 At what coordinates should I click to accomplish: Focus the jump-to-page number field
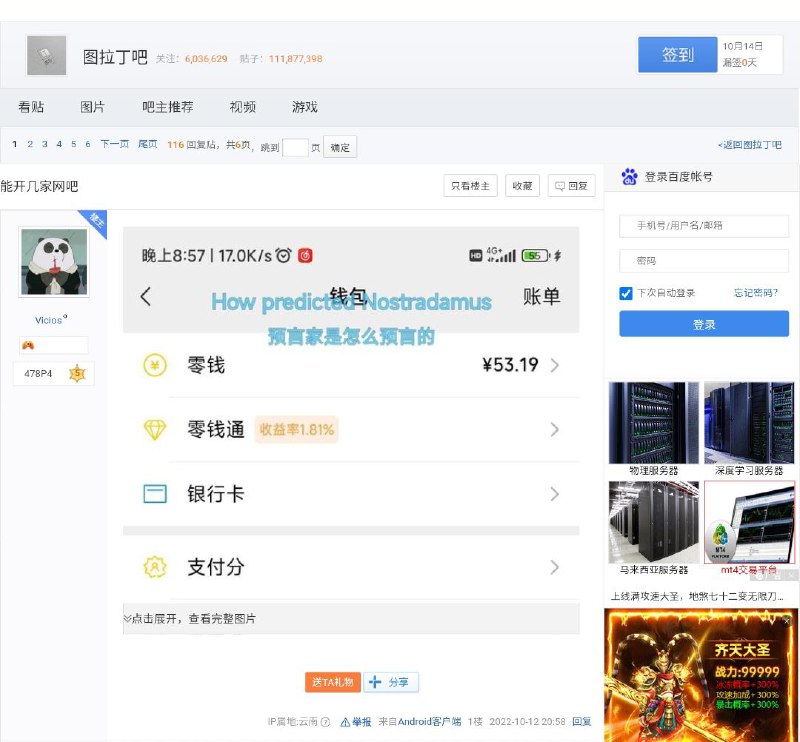pyautogui.click(x=295, y=147)
